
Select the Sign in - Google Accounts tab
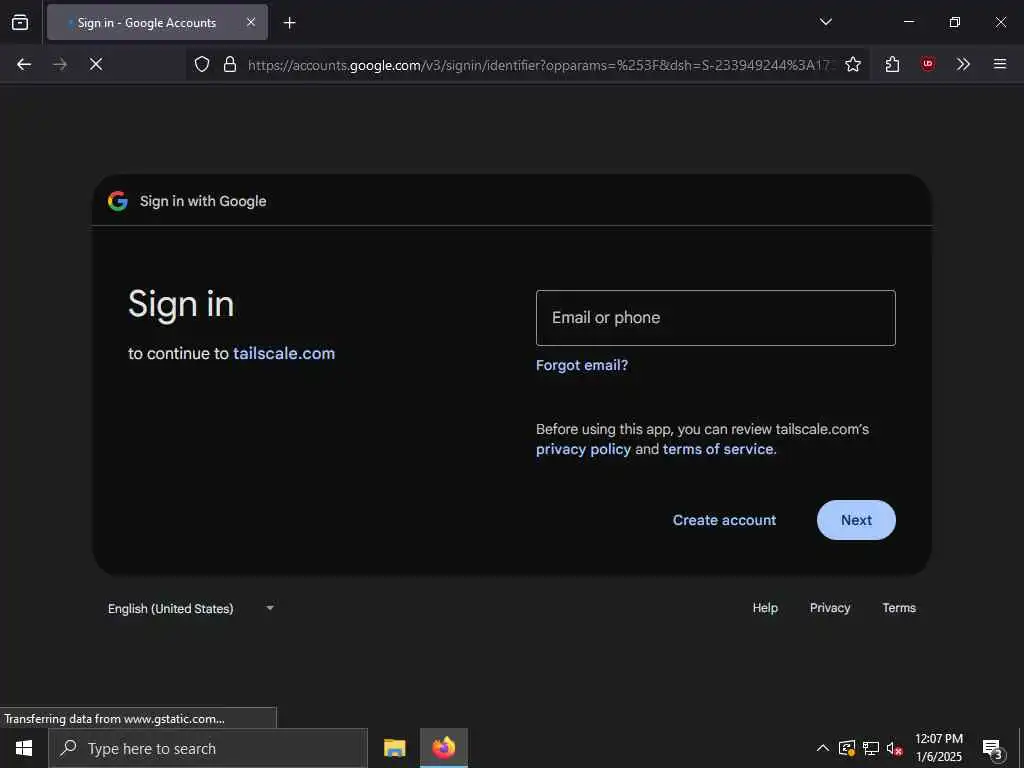coord(157,22)
